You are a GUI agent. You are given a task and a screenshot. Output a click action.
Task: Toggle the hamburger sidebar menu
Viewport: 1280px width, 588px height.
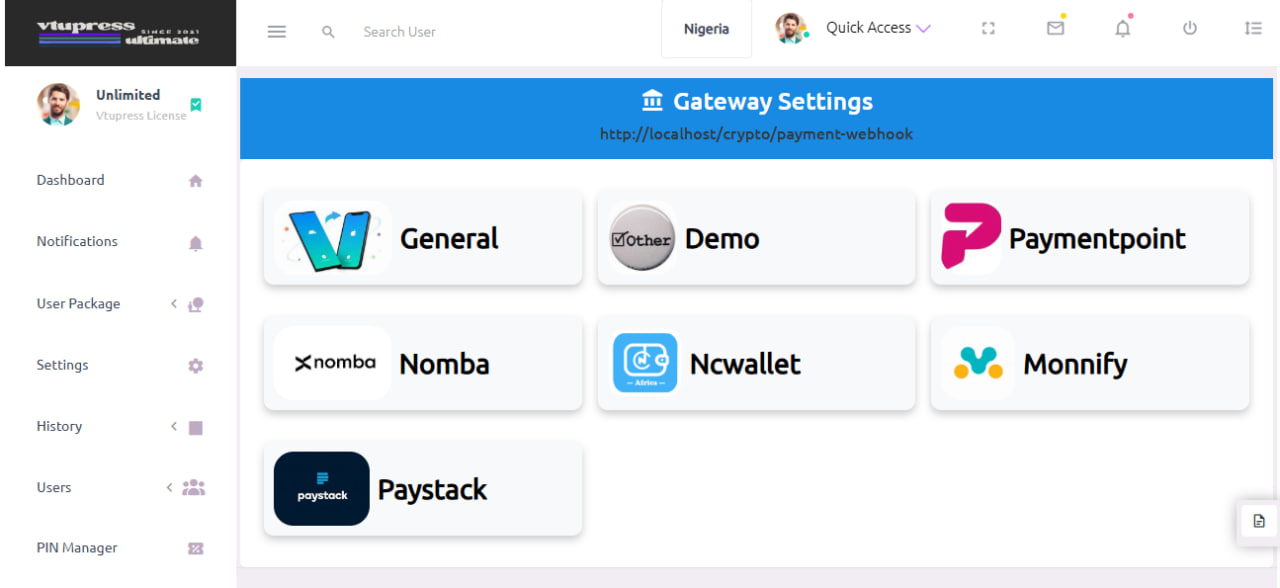[x=277, y=32]
